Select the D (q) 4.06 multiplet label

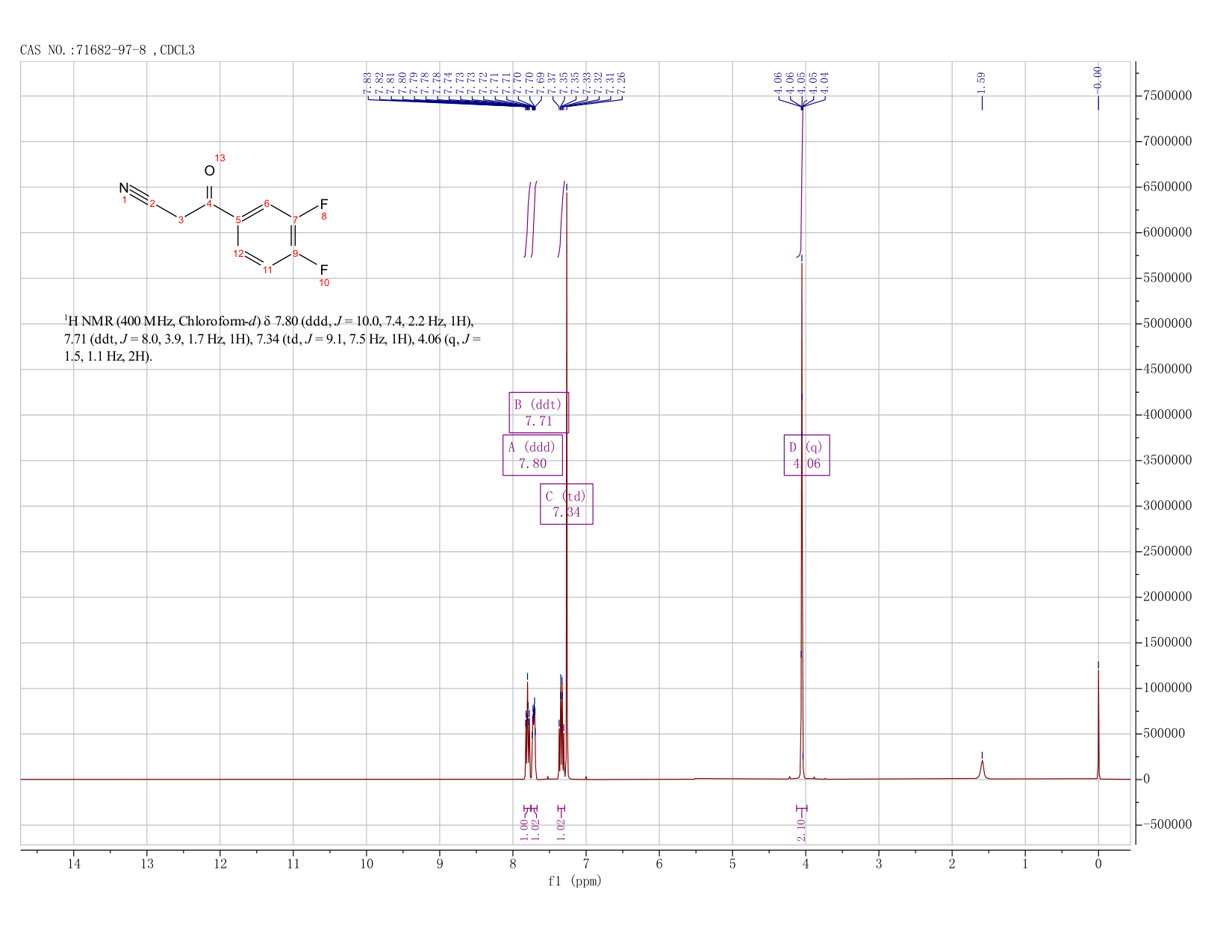point(806,455)
